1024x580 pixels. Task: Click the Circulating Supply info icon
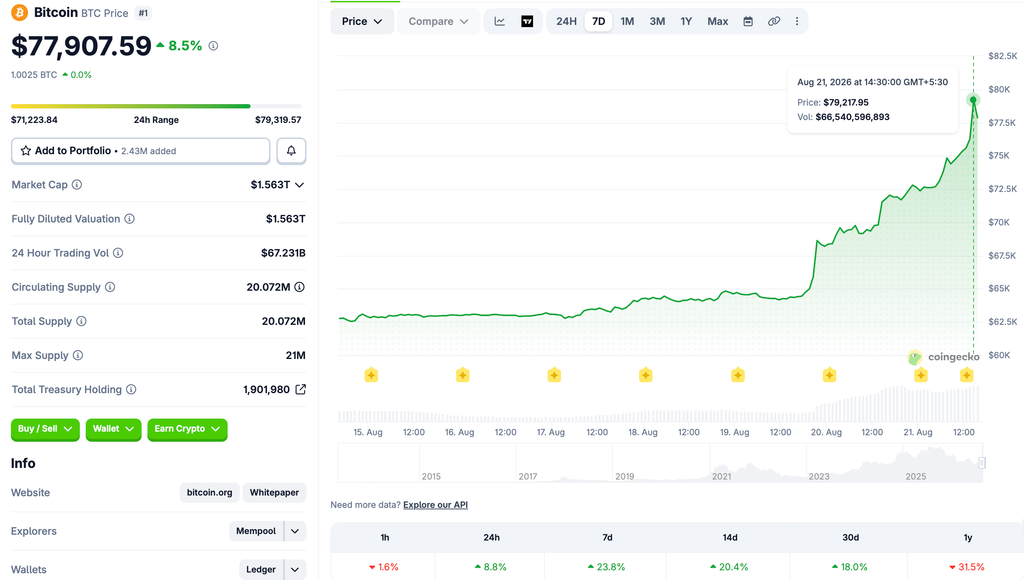(x=110, y=287)
